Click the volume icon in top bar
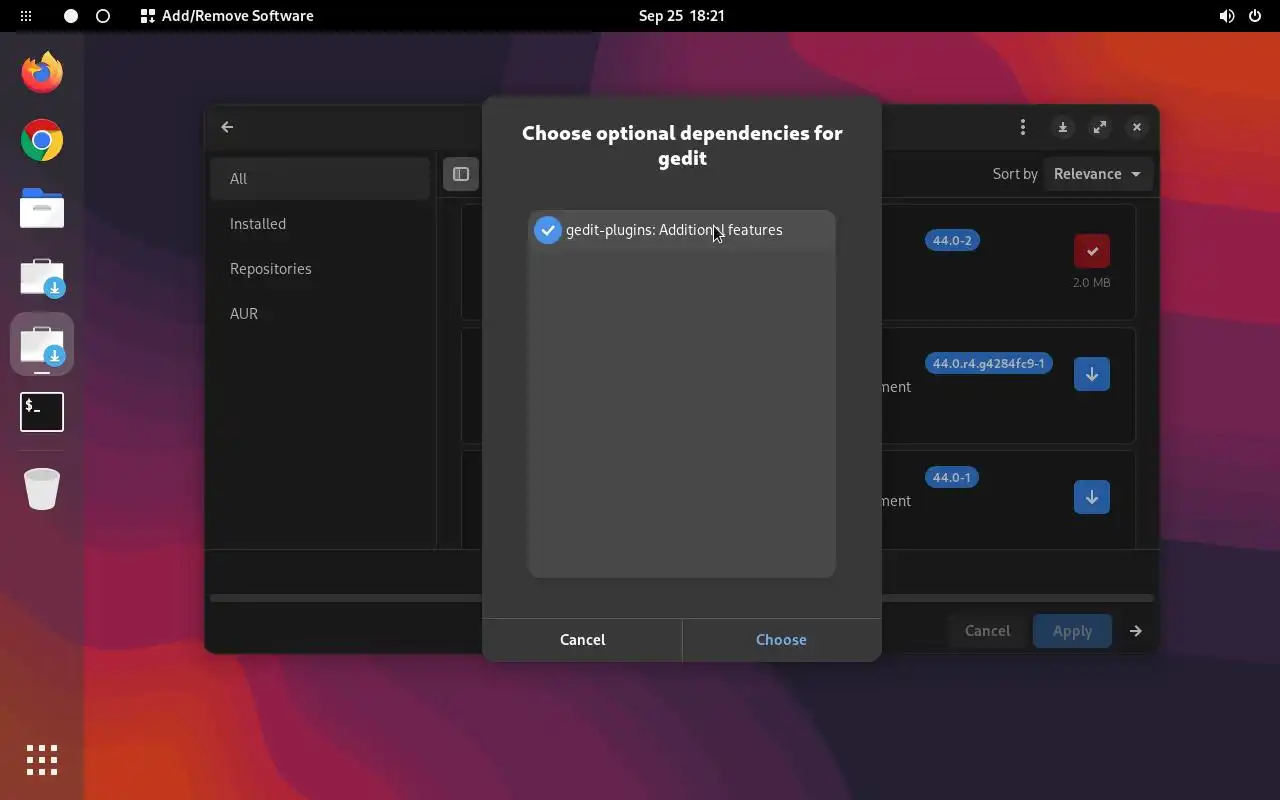Screen dimensions: 1280x800 (x=1227, y=16)
